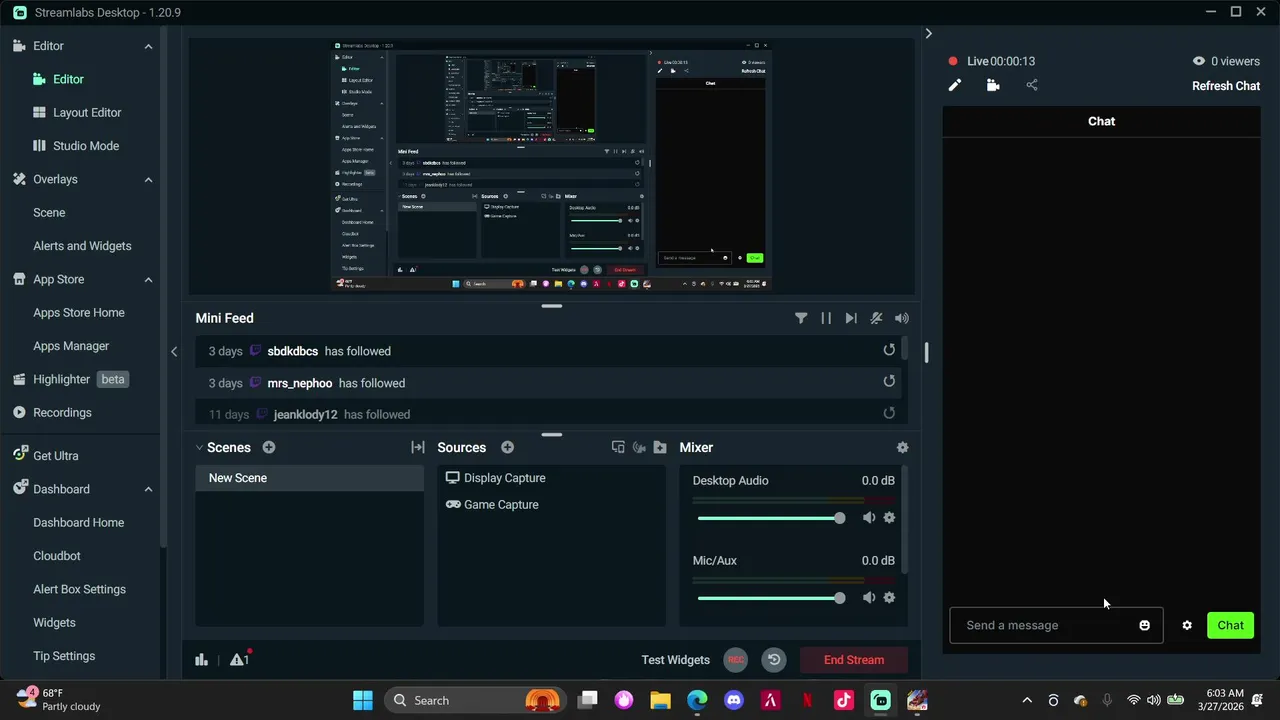
Task: Click the End Stream button
Action: pyautogui.click(x=854, y=660)
